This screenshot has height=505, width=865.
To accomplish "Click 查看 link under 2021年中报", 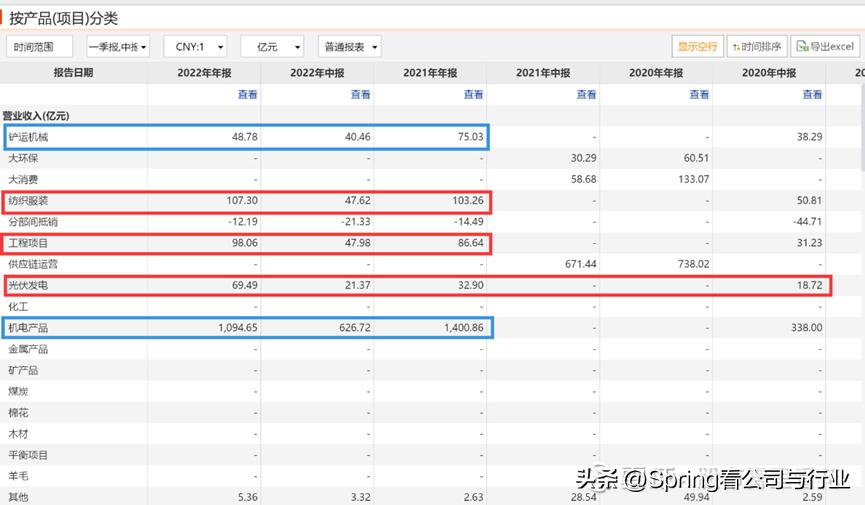I will [x=586, y=94].
